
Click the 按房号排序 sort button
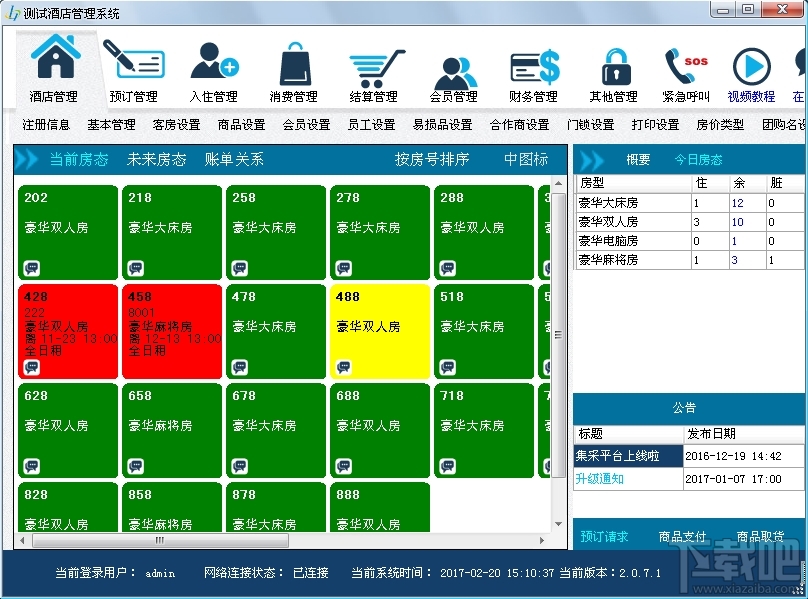[432, 159]
